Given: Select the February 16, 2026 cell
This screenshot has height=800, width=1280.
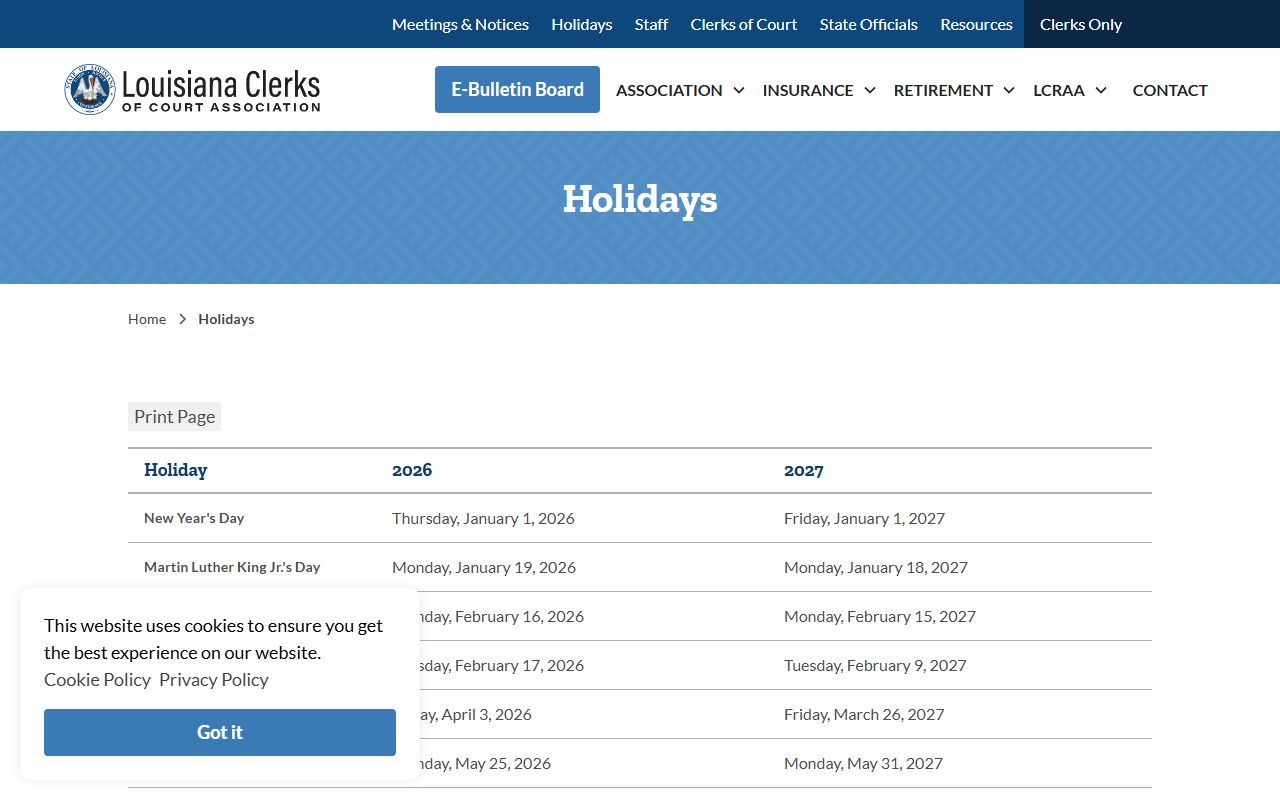Looking at the screenshot, I should pos(502,616).
